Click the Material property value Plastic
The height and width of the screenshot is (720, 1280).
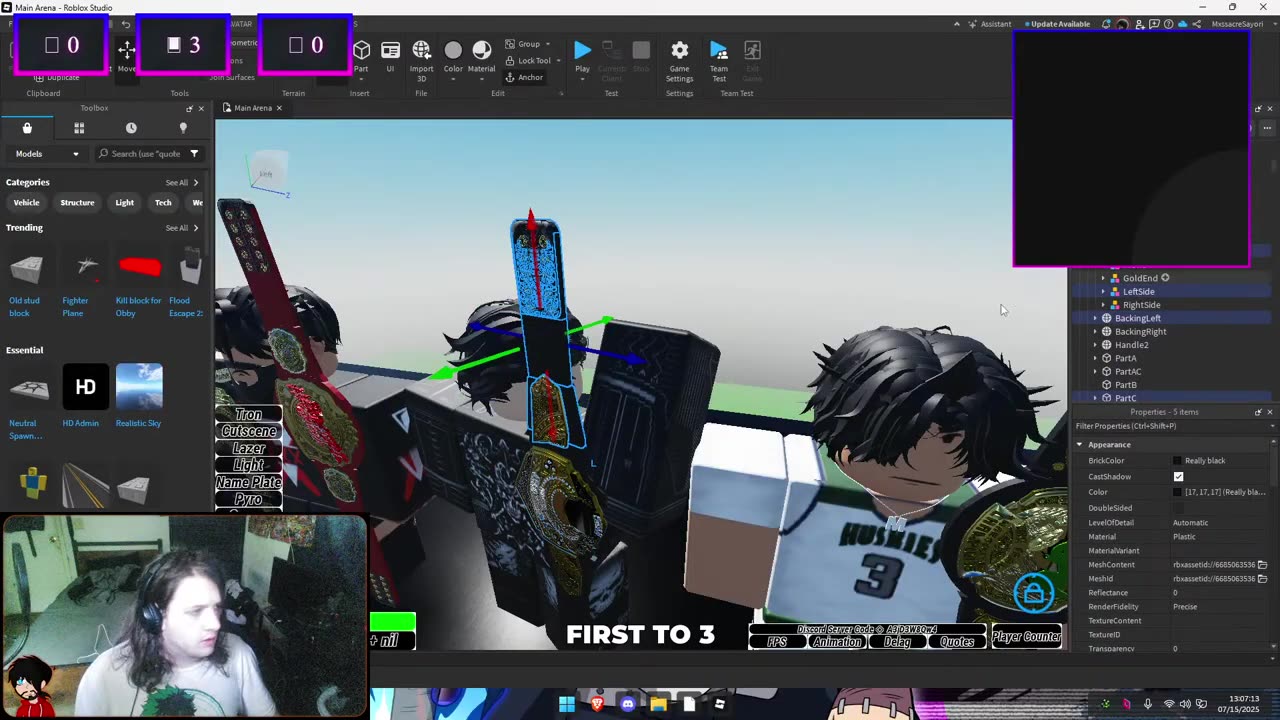pos(1184,537)
